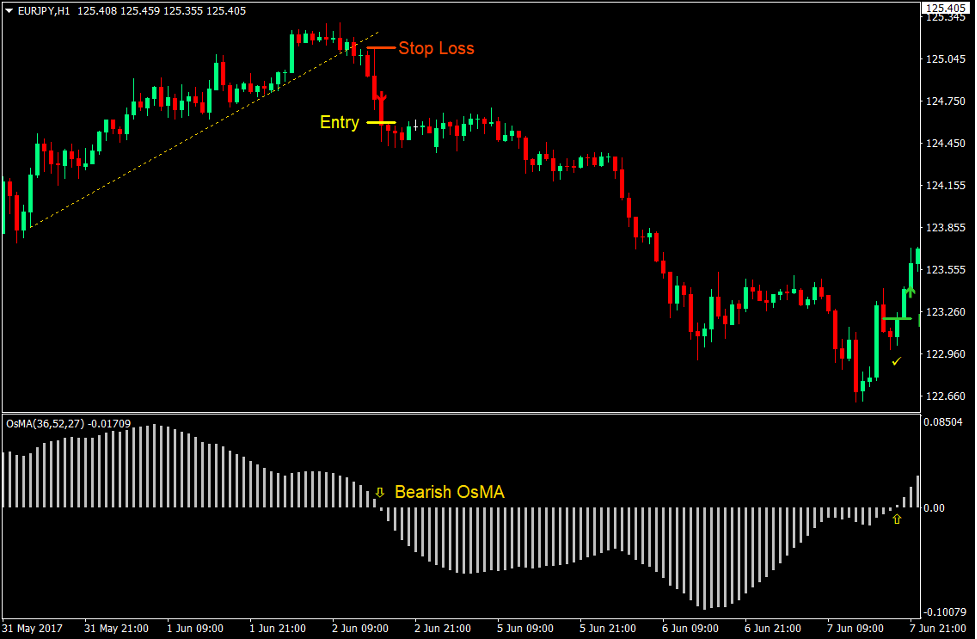The height and width of the screenshot is (639, 977).
Task: Click the 31 May 2017 timestamp
Action: point(31,629)
